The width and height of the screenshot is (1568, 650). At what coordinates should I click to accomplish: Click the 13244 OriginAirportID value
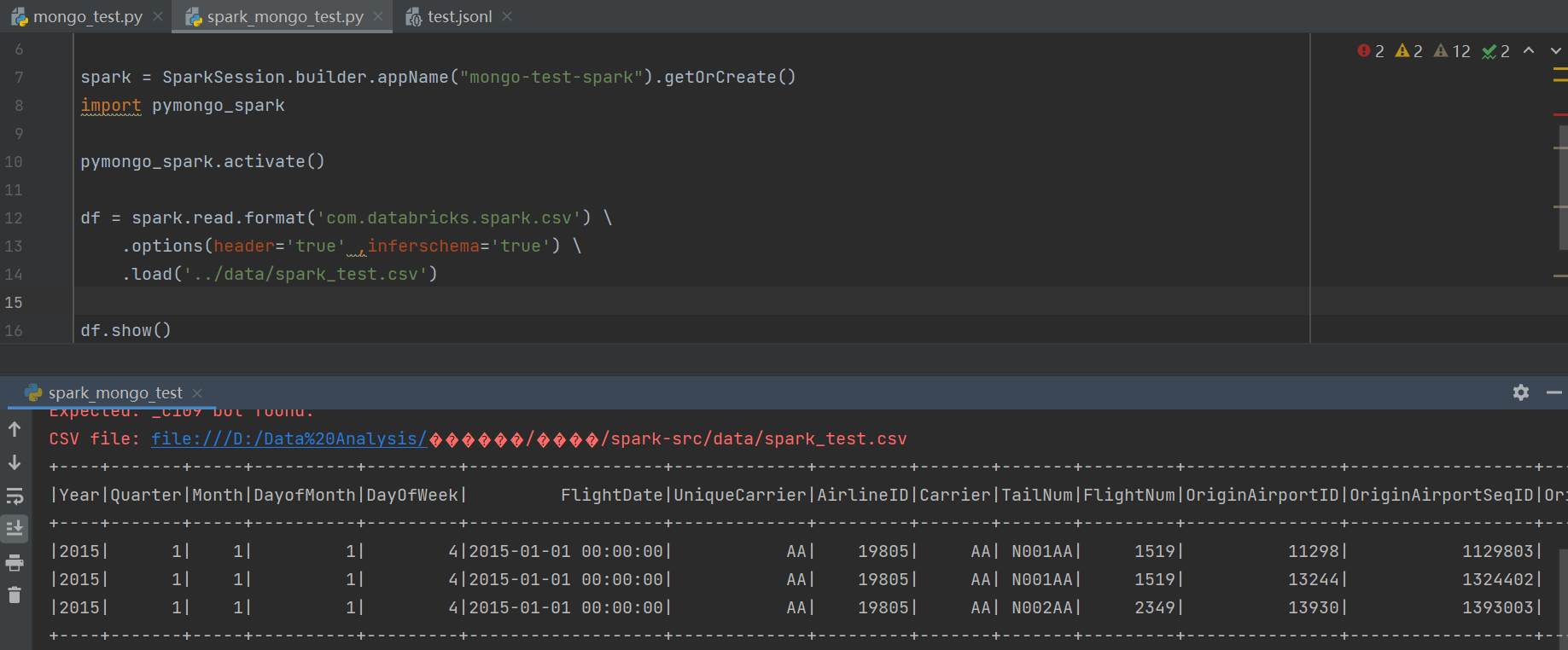click(x=1314, y=579)
